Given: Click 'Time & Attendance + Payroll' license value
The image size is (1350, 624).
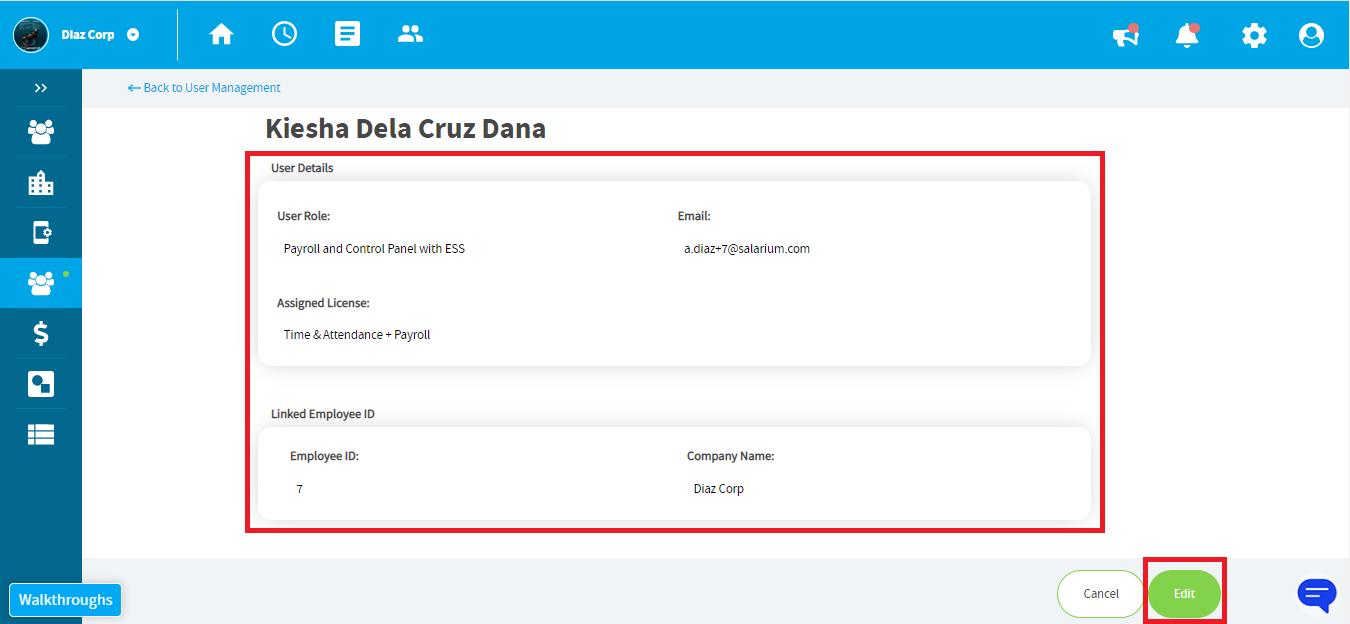Looking at the screenshot, I should click(357, 335).
